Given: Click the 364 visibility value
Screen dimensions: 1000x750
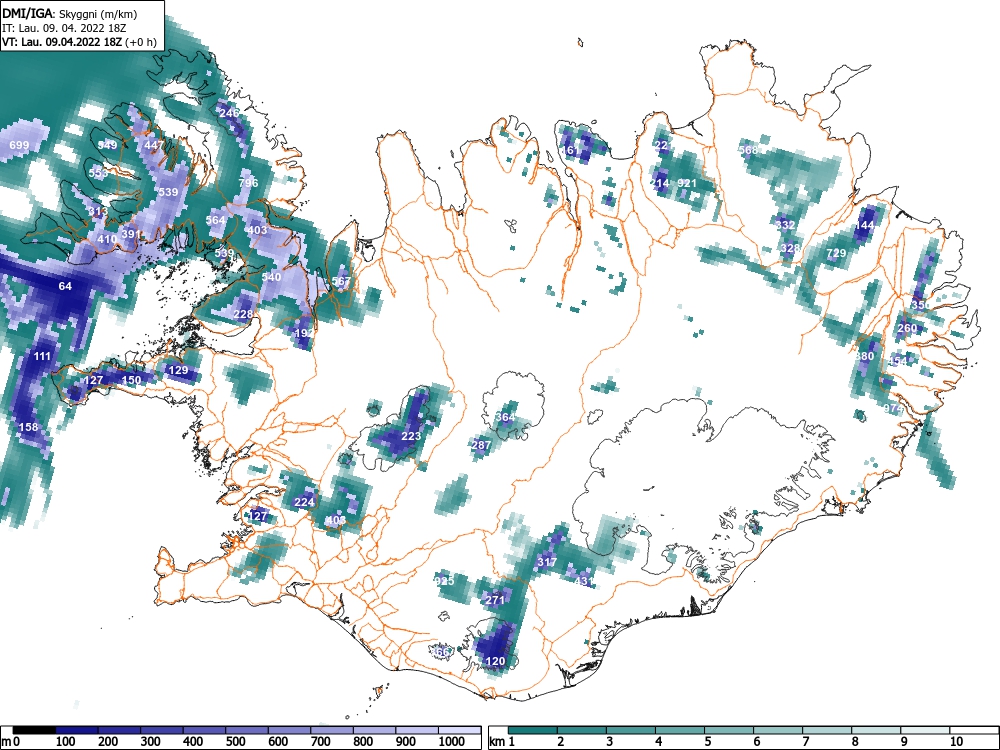Looking at the screenshot, I should pos(505,417).
